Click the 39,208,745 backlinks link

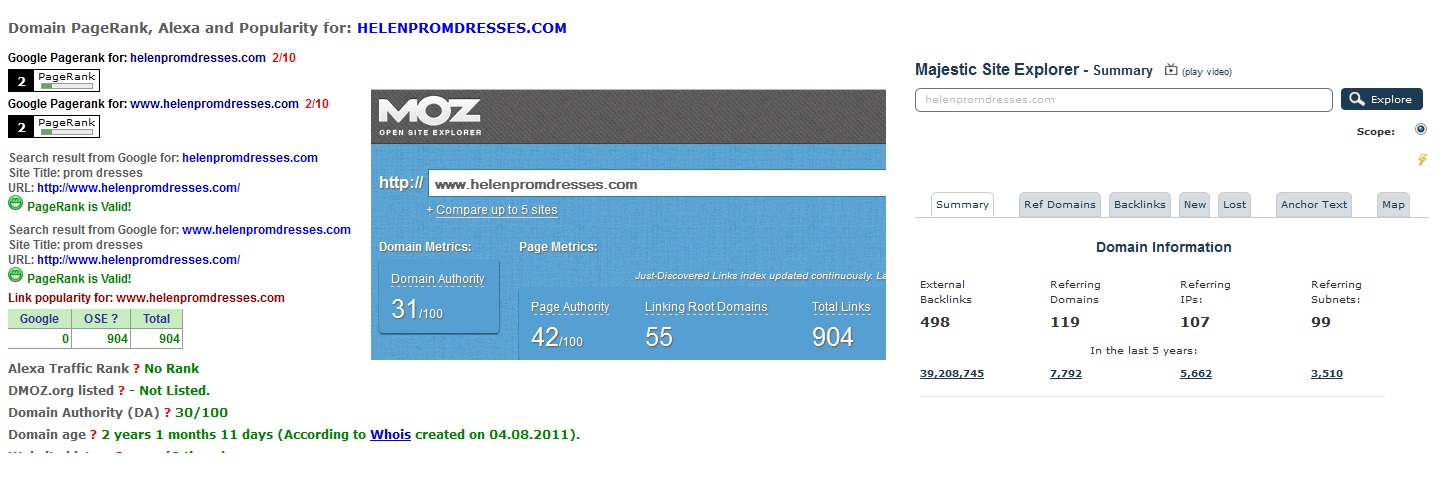tap(952, 373)
